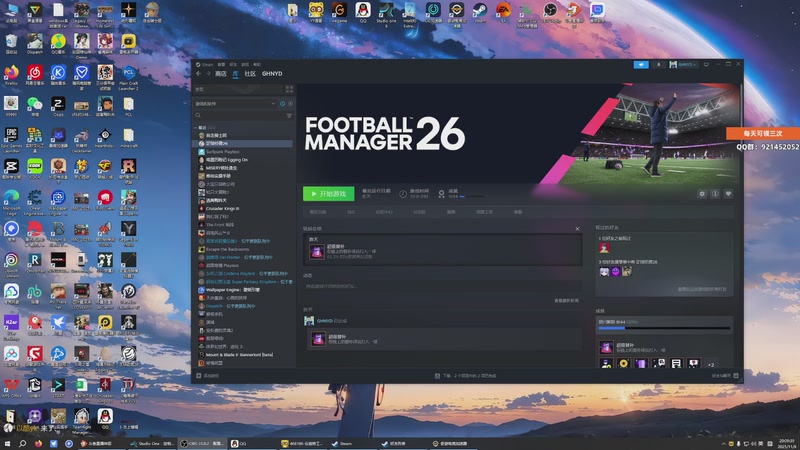Open Microsoft Edge desktop icon

[x=11, y=202]
